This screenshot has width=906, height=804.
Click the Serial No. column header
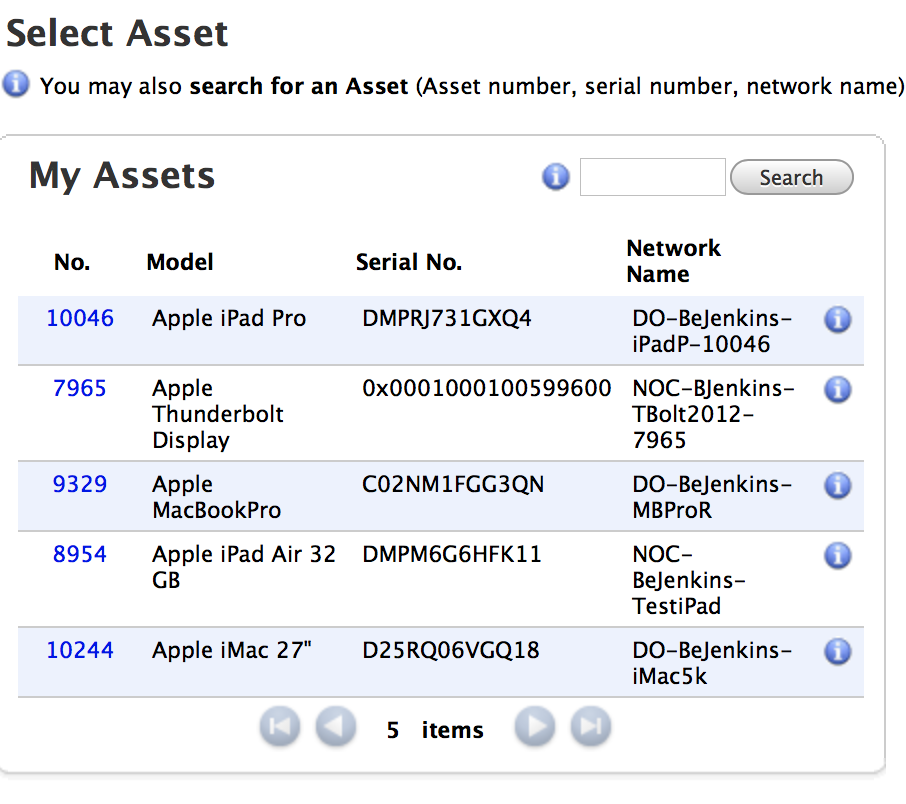409,262
